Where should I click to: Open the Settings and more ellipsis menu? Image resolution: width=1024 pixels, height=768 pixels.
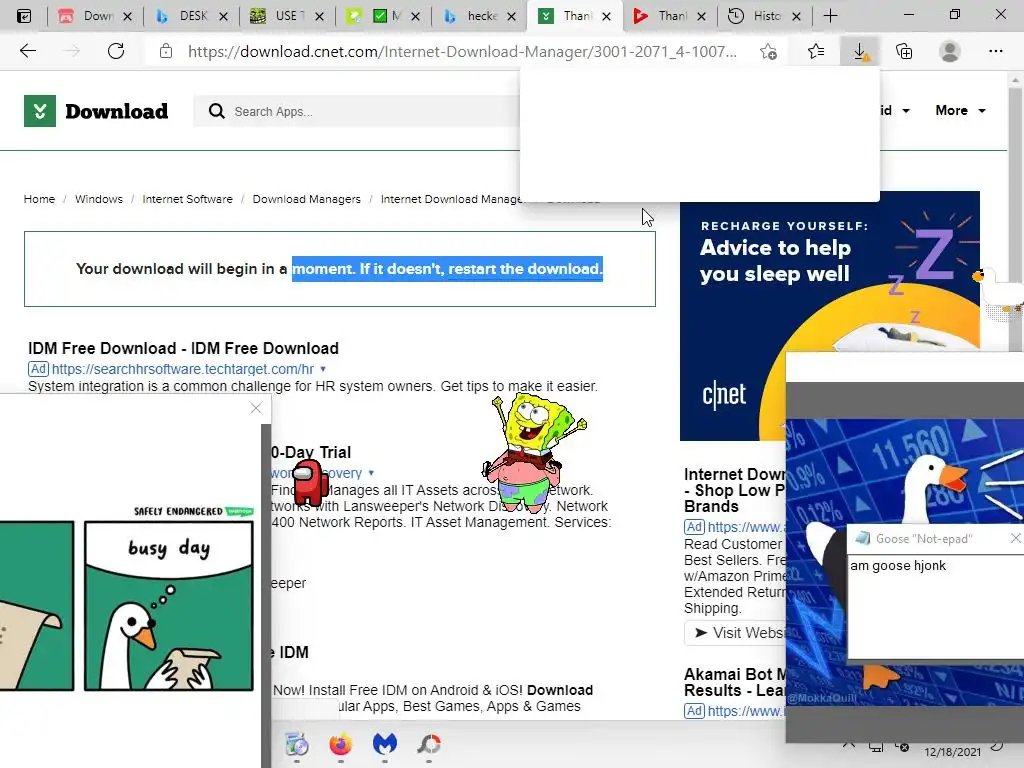pos(995,51)
